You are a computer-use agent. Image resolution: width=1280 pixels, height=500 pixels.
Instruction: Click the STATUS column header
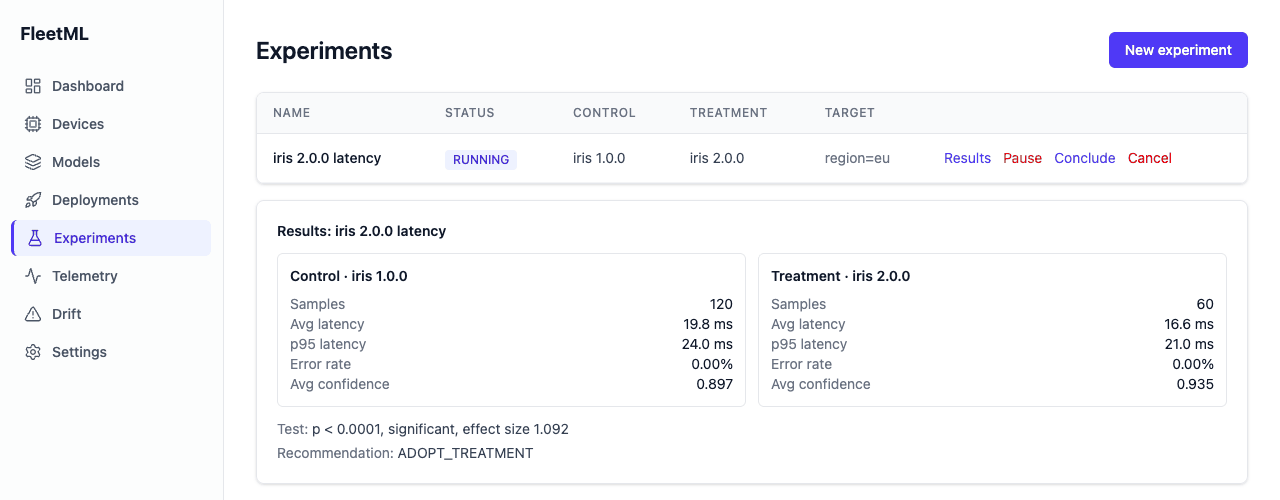click(x=470, y=113)
